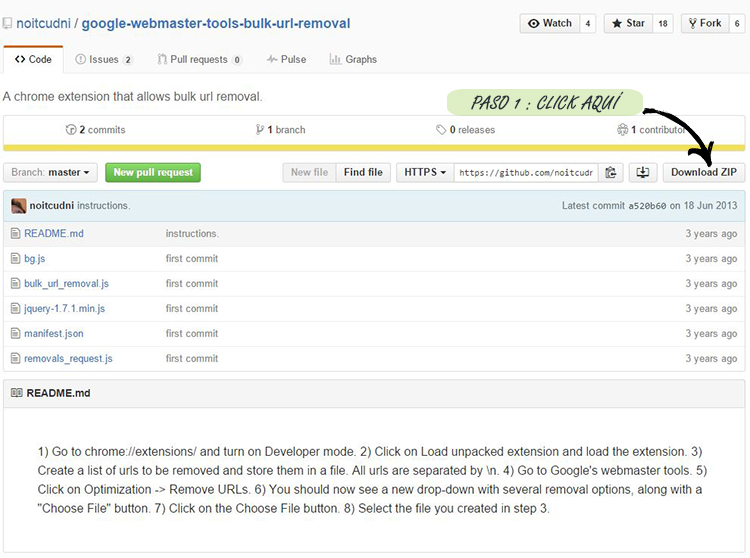The width and height of the screenshot is (750, 558).
Task: Open stargazers count 18
Action: pos(663,23)
